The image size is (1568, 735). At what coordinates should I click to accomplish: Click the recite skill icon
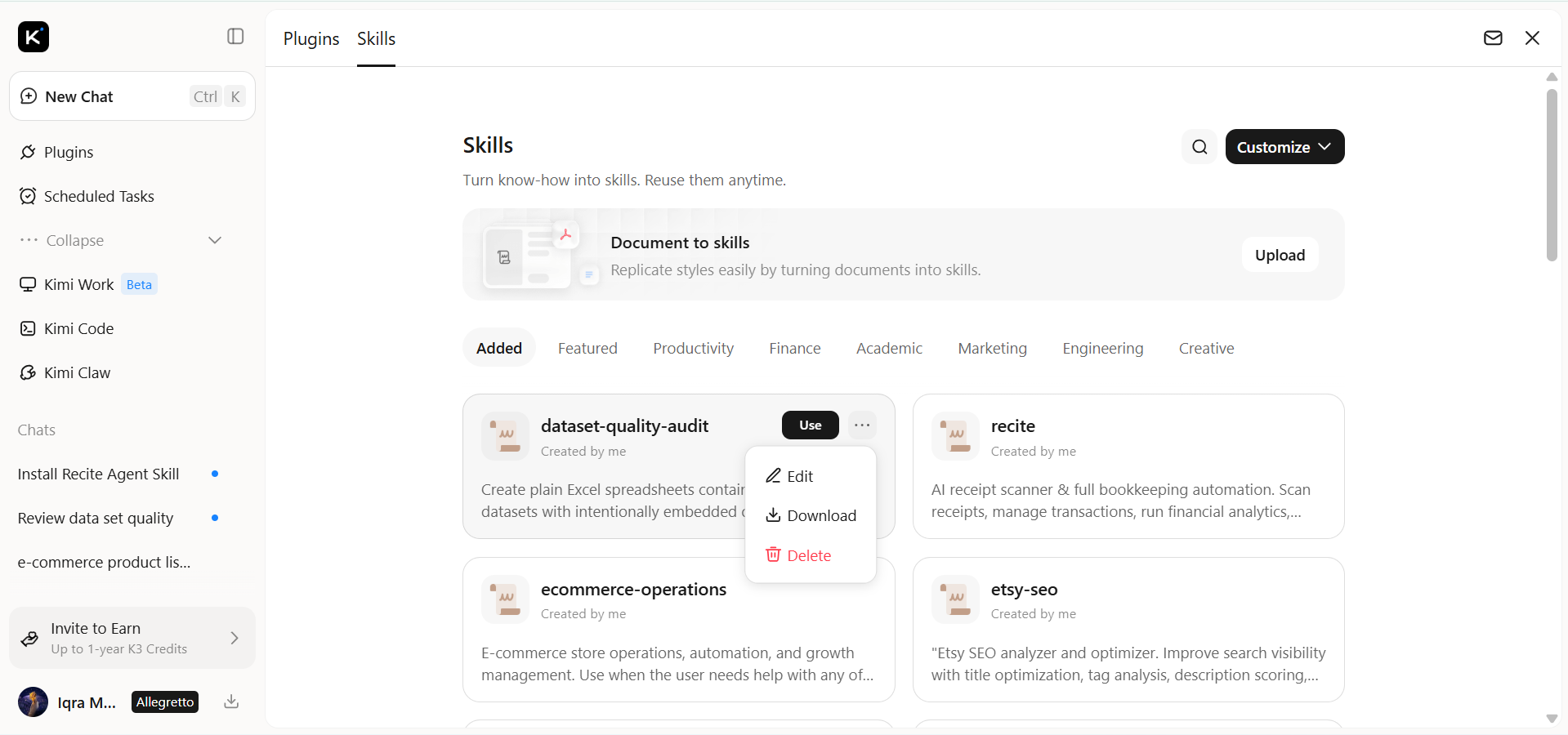pyautogui.click(x=955, y=436)
